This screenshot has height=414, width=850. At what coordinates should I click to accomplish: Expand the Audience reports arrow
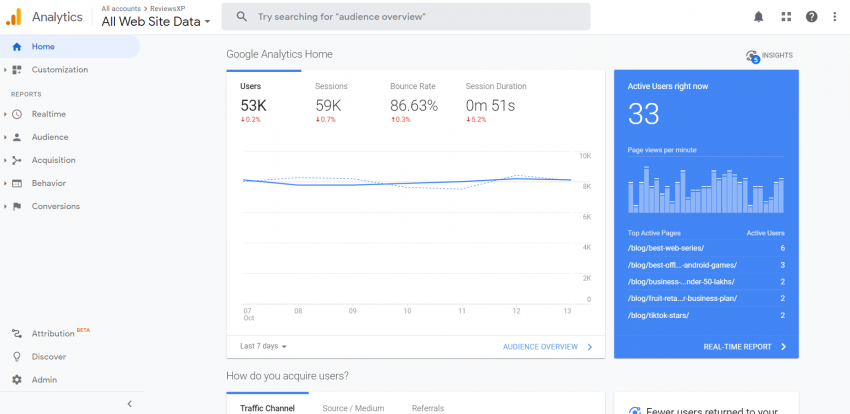point(5,137)
